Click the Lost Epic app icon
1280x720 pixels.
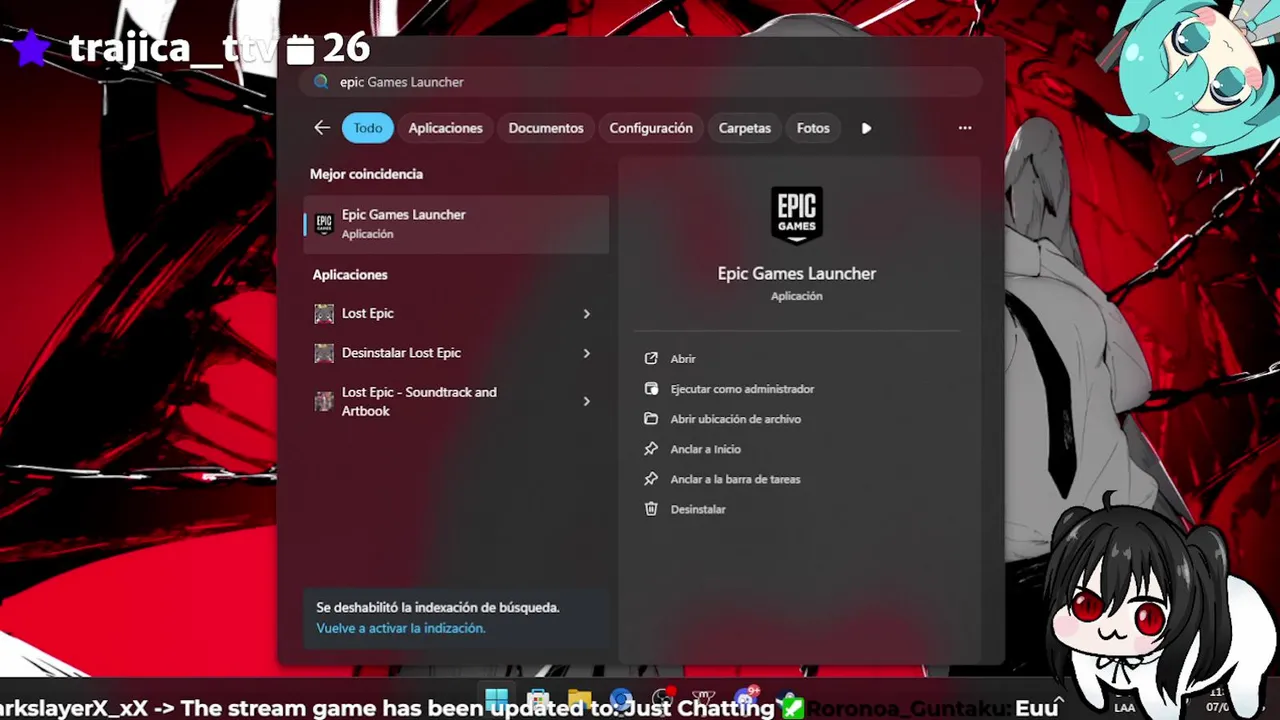[324, 314]
